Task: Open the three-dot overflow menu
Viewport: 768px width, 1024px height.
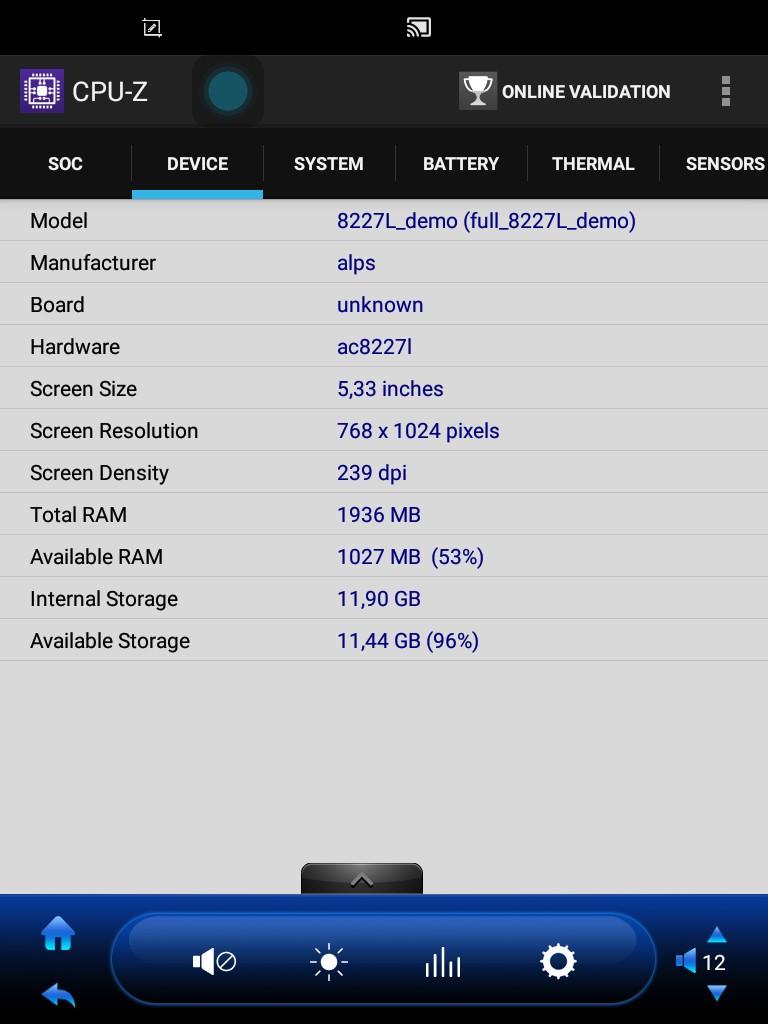Action: [726, 91]
